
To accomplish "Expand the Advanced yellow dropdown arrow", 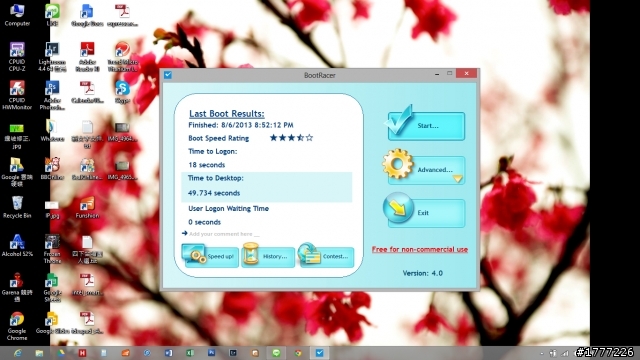I will [458, 179].
